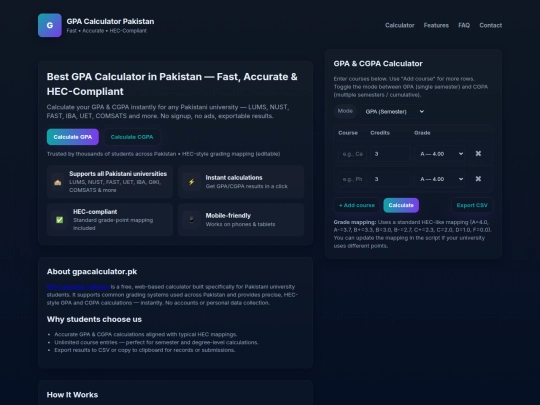Image resolution: width=540 pixels, height=405 pixels.
Task: Focus the first row's course name field
Action: click(353, 154)
